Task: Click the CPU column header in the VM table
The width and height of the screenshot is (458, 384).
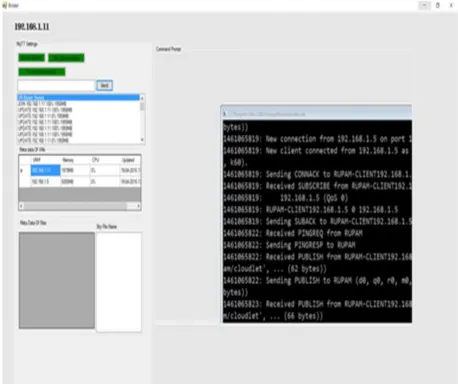Action: 105,160
